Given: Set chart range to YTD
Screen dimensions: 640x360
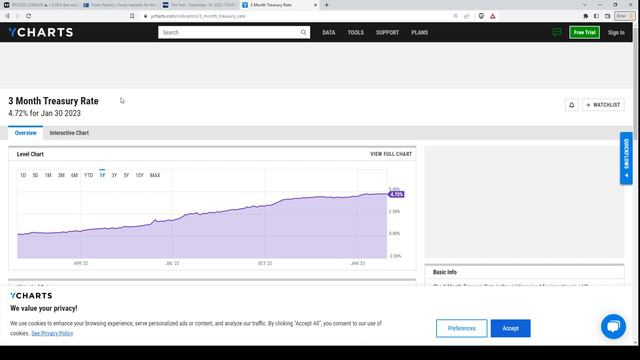Looking at the screenshot, I should coord(88,175).
